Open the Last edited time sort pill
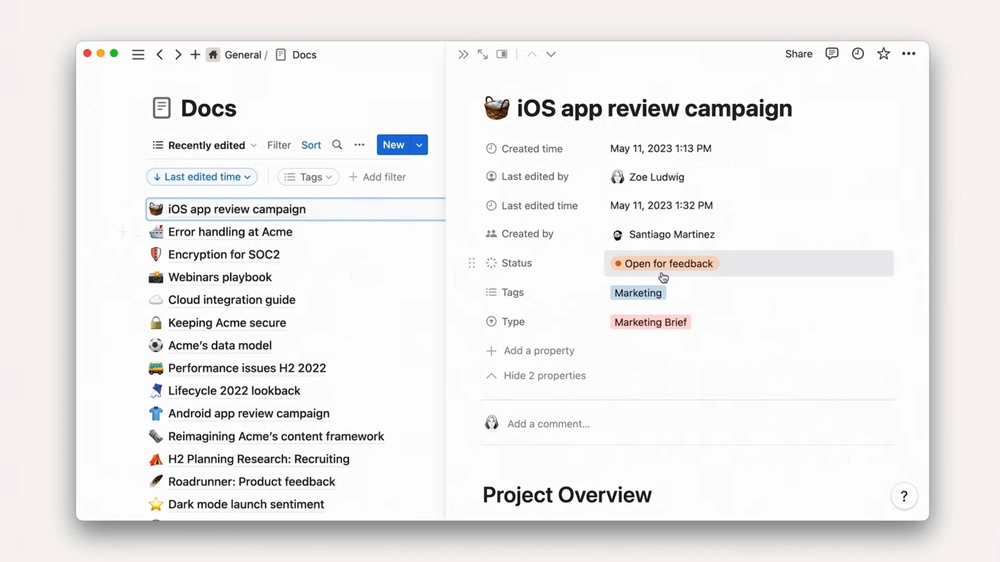 point(202,177)
